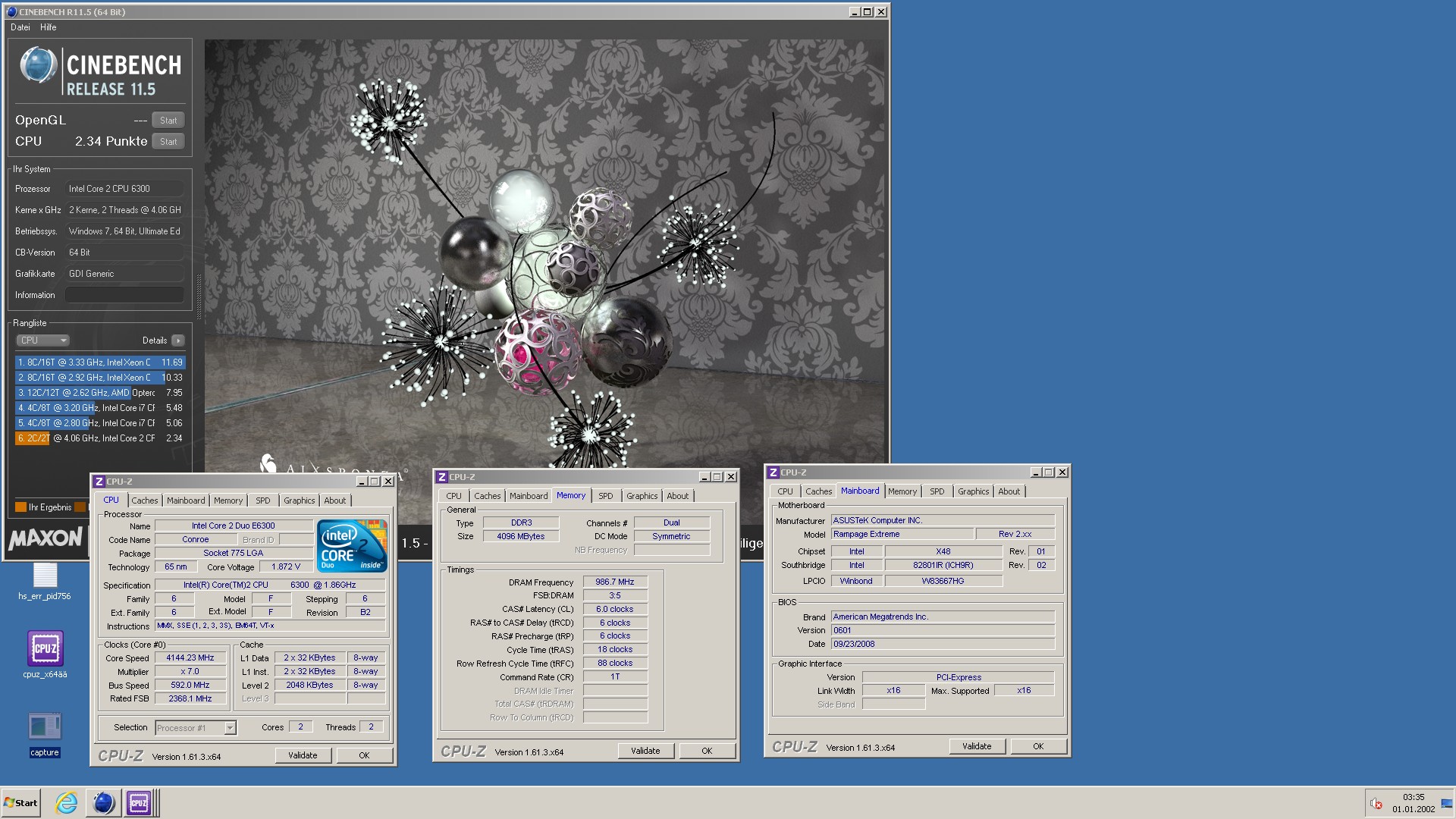
Task: Click the Rated FSB value 2368.1 MHz
Action: [x=190, y=699]
